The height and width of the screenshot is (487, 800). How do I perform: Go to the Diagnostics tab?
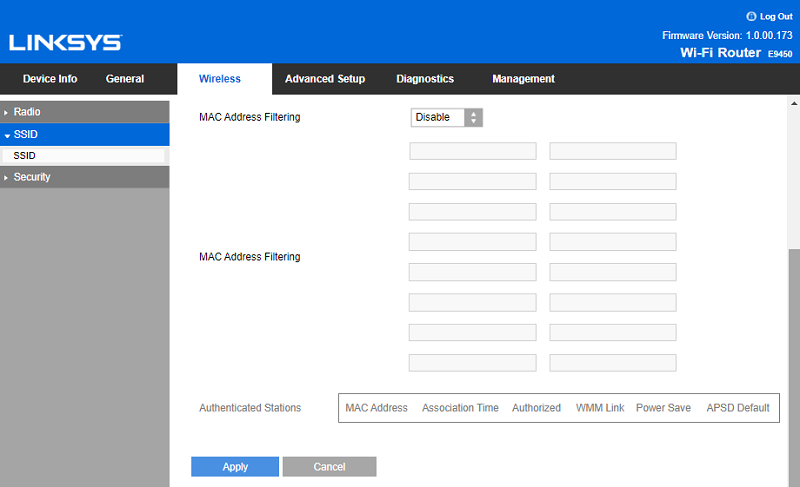tap(425, 79)
